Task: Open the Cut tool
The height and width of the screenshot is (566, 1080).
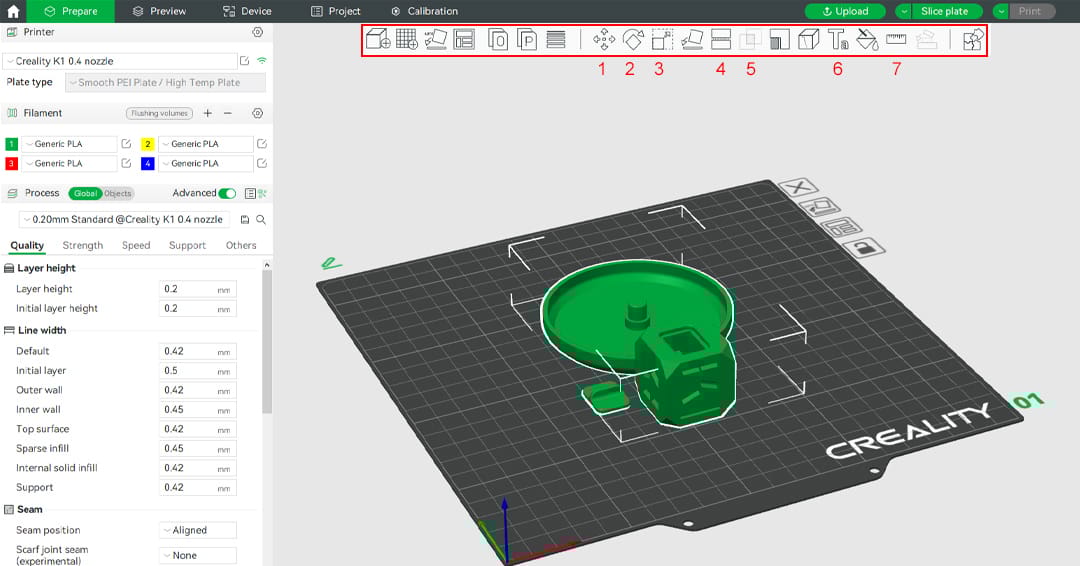Action: (x=720, y=40)
